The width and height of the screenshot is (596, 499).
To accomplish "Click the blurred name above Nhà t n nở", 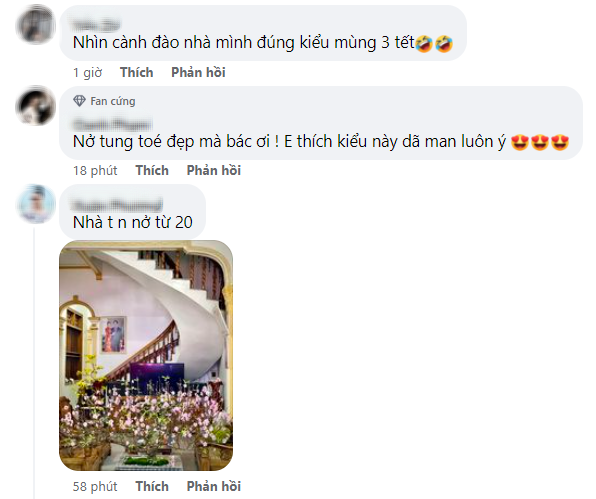I will pyautogui.click(x=117, y=204).
